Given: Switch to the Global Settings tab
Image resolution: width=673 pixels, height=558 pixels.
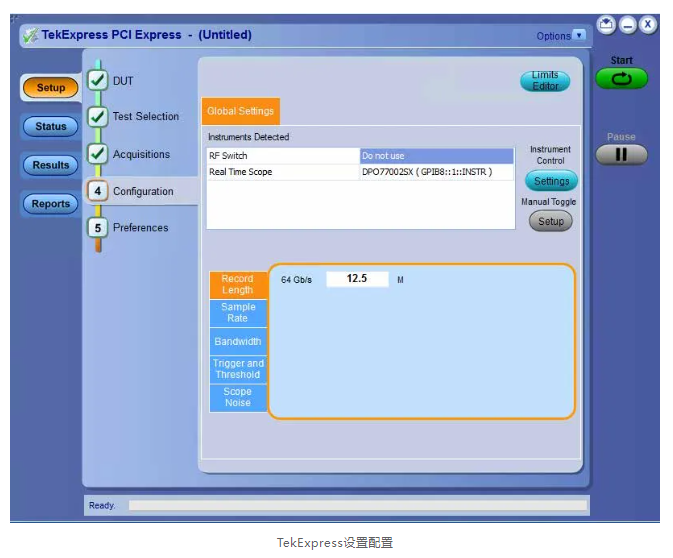Looking at the screenshot, I should pos(240,111).
